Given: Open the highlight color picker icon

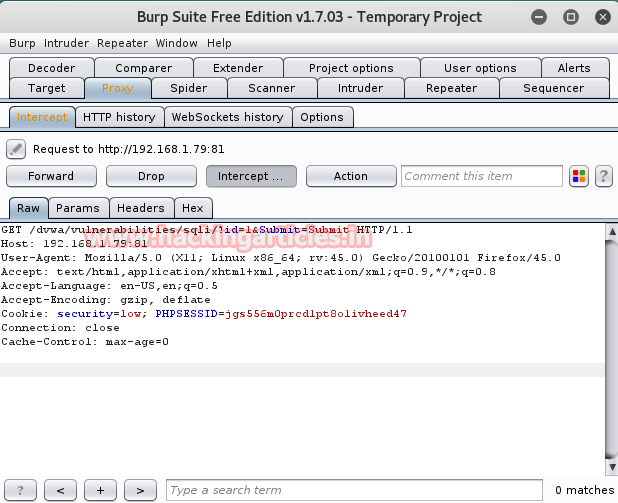Looking at the screenshot, I should 579,176.
